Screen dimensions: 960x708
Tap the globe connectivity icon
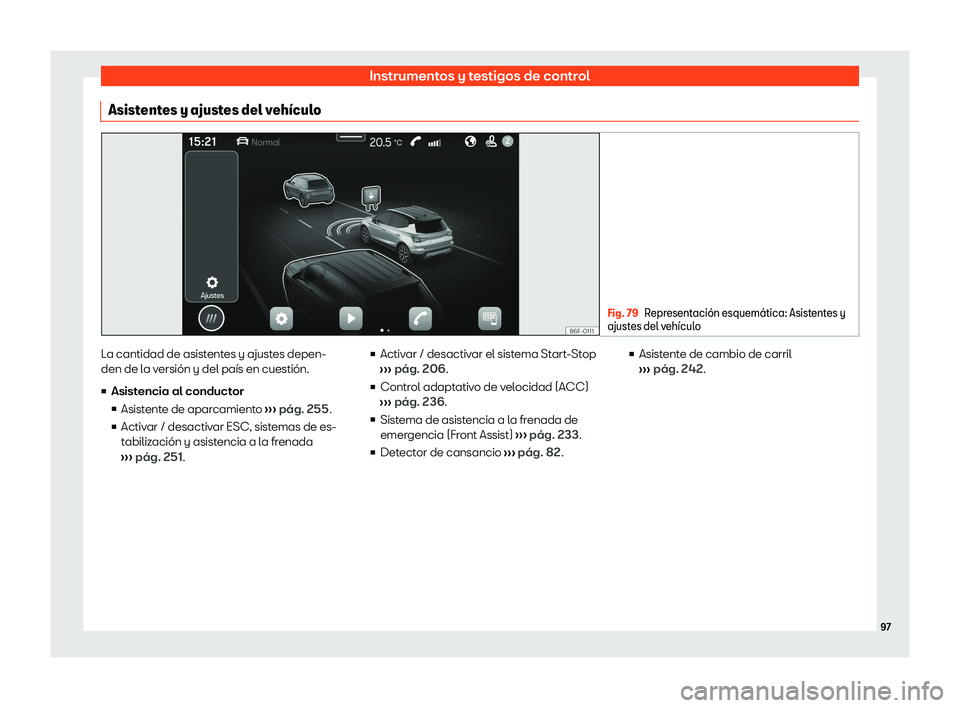pos(470,141)
